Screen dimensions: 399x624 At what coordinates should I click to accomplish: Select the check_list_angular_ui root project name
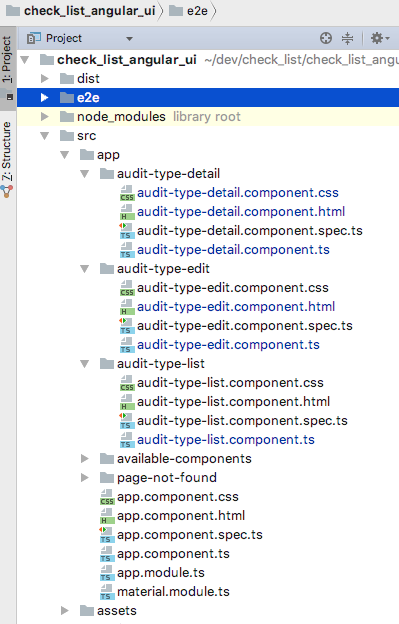click(x=127, y=60)
